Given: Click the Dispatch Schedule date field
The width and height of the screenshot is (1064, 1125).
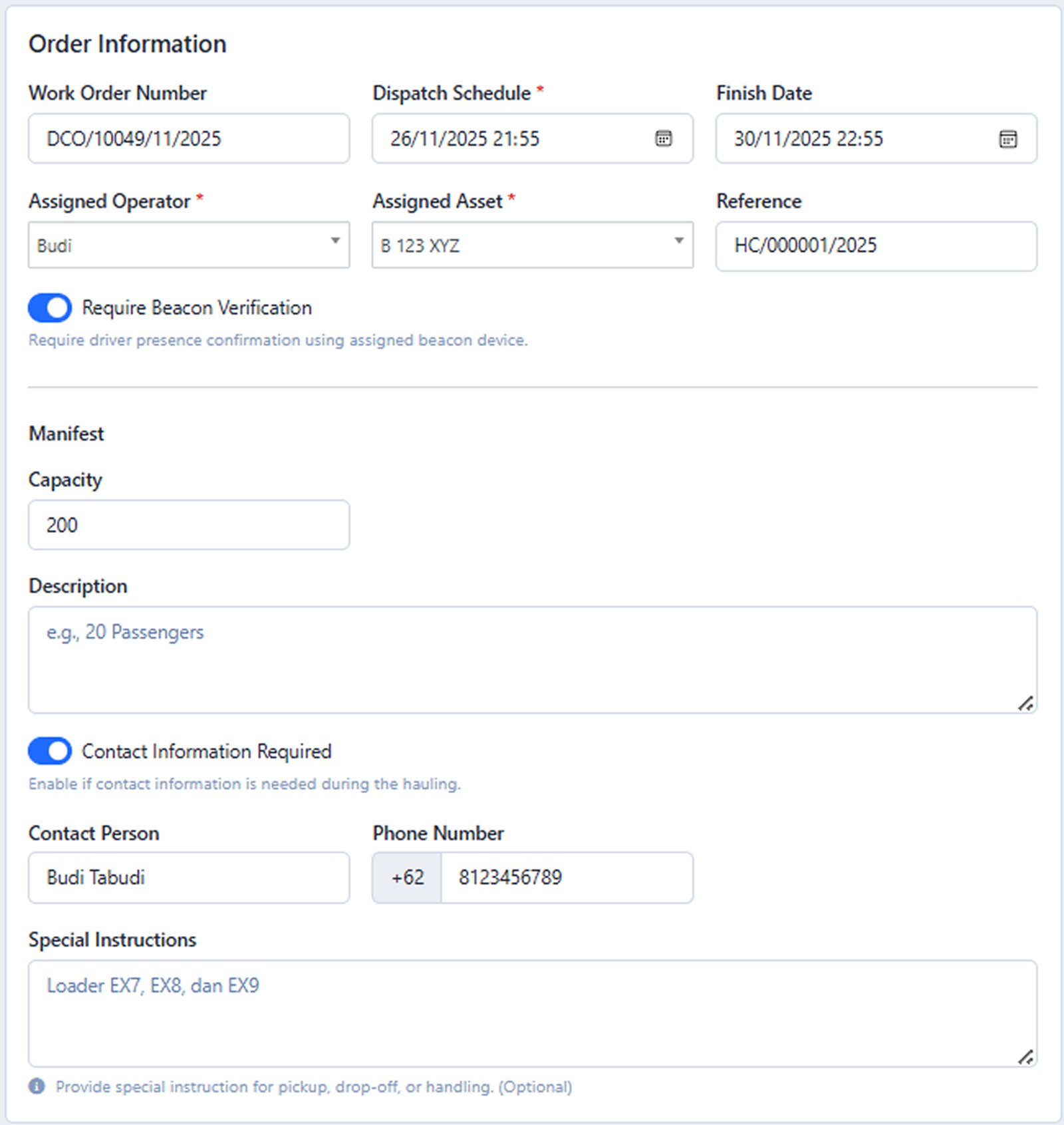Looking at the screenshot, I should (x=512, y=138).
